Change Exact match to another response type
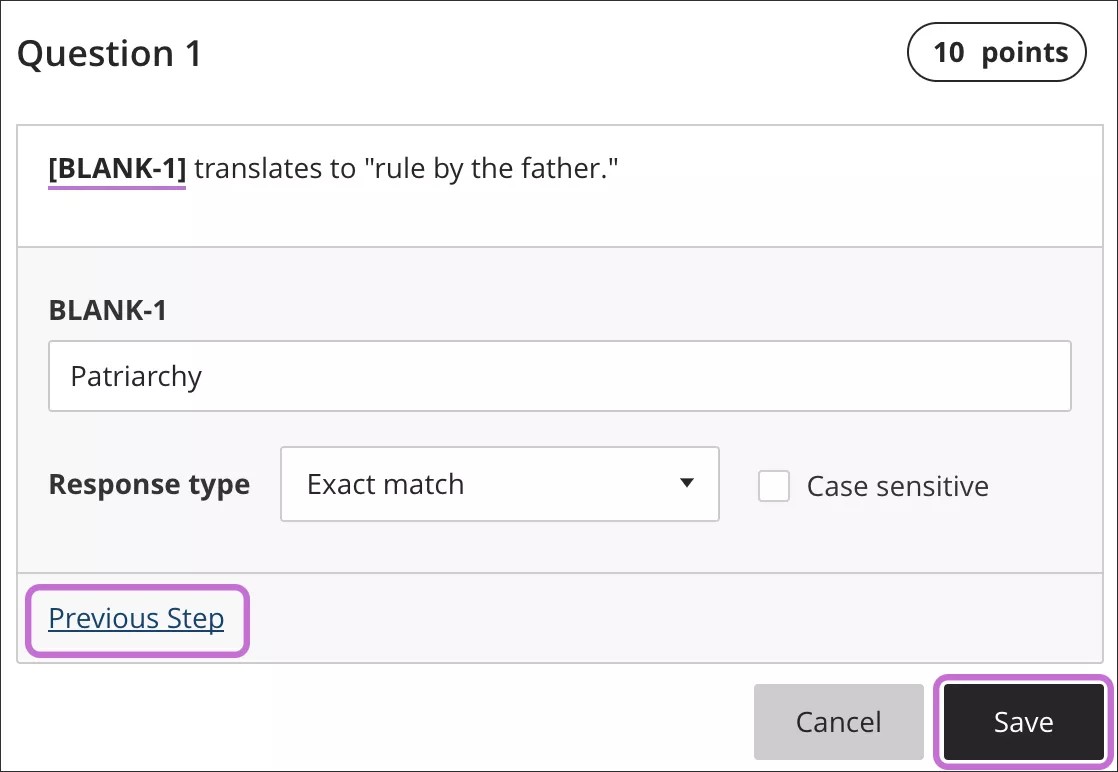This screenshot has width=1118, height=772. pos(499,484)
